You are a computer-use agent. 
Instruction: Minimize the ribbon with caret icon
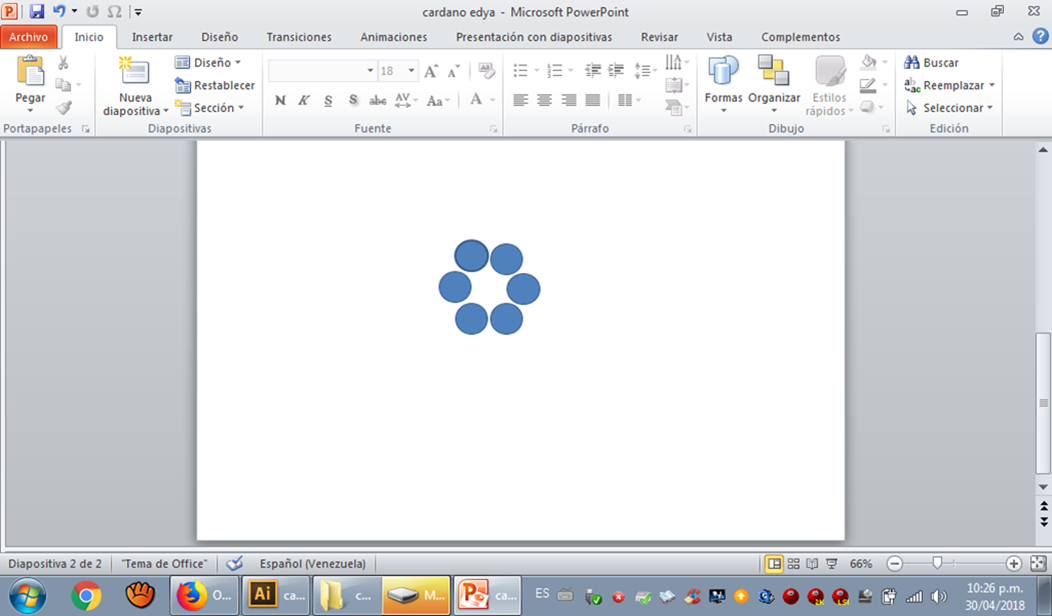pos(1018,37)
